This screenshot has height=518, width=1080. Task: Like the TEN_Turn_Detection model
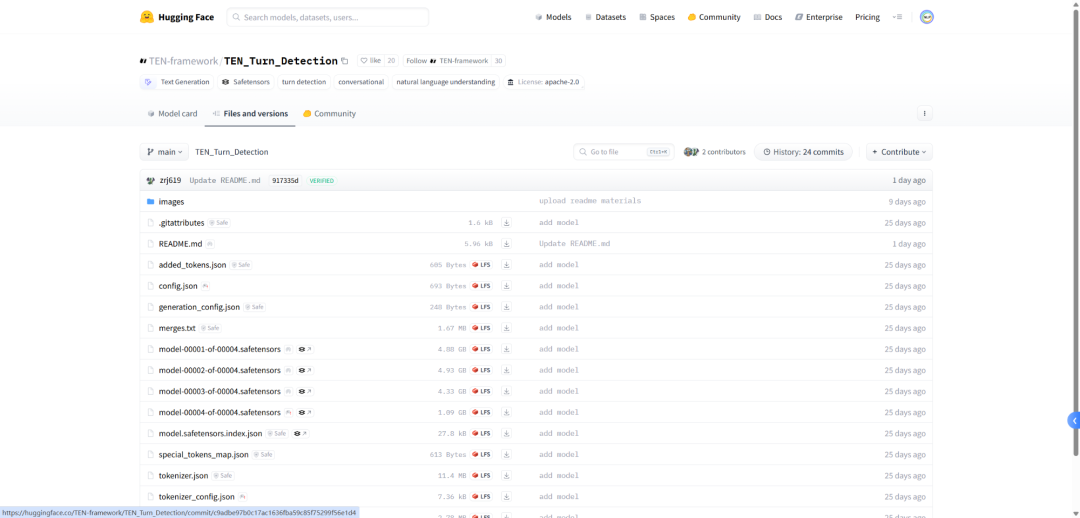click(371, 61)
